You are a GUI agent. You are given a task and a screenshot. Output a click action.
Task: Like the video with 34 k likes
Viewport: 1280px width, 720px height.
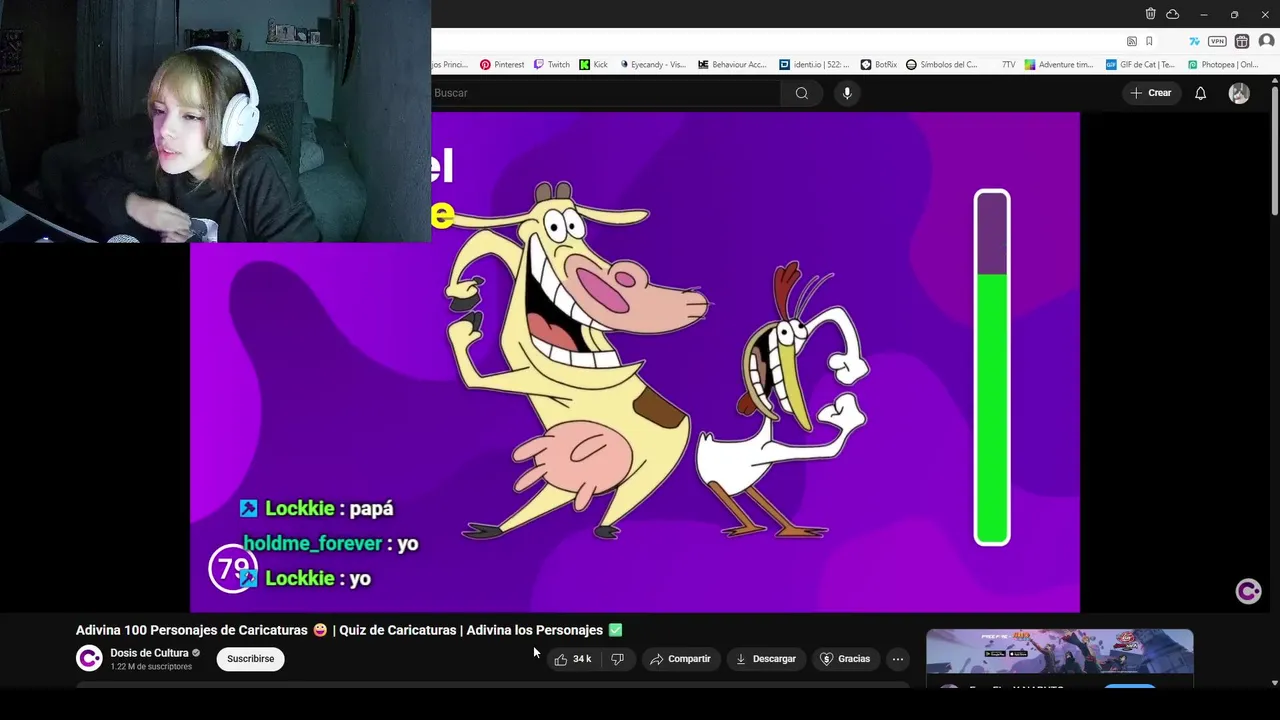tap(573, 659)
